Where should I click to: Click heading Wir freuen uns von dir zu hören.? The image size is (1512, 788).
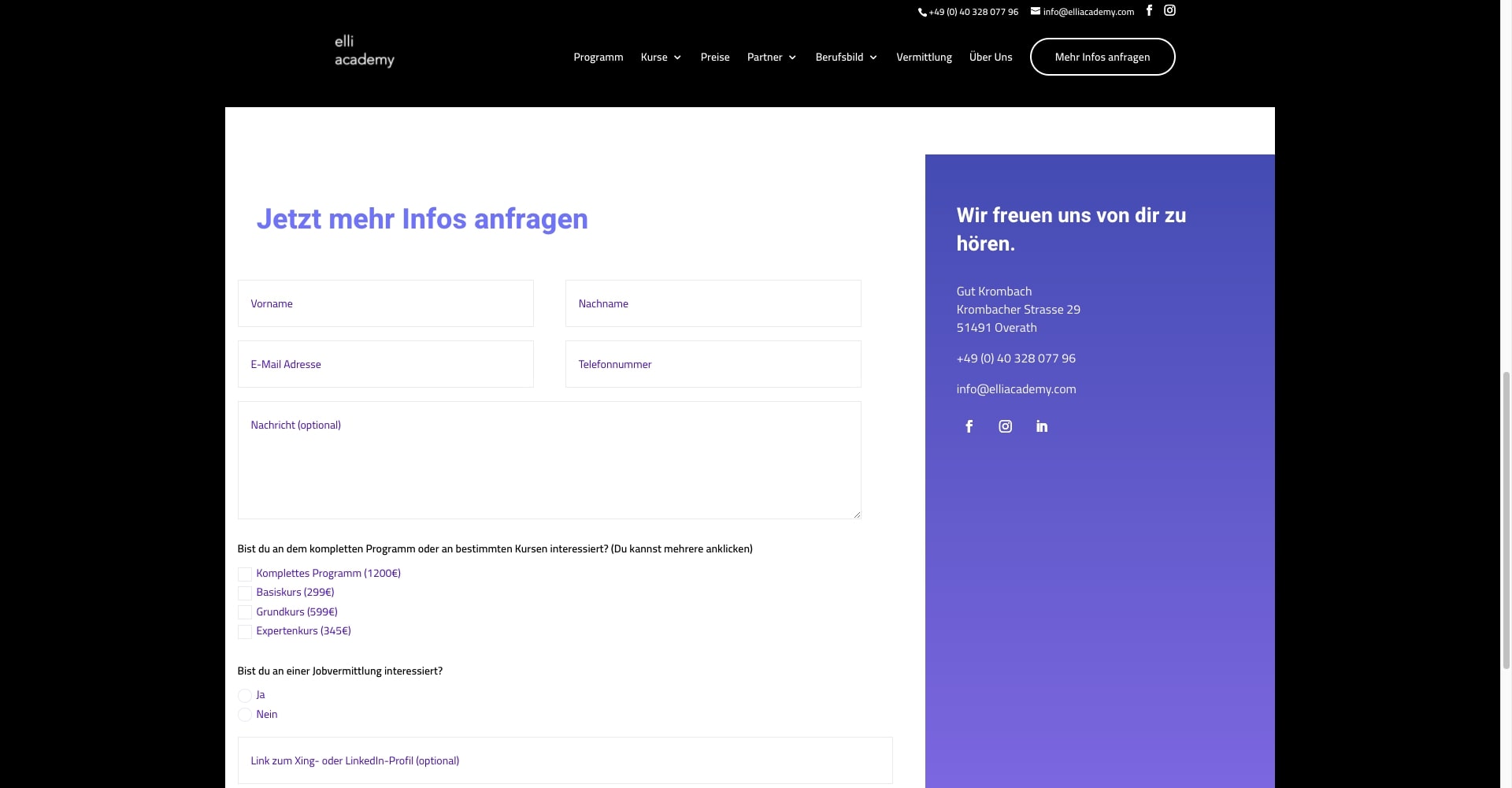click(x=1071, y=229)
